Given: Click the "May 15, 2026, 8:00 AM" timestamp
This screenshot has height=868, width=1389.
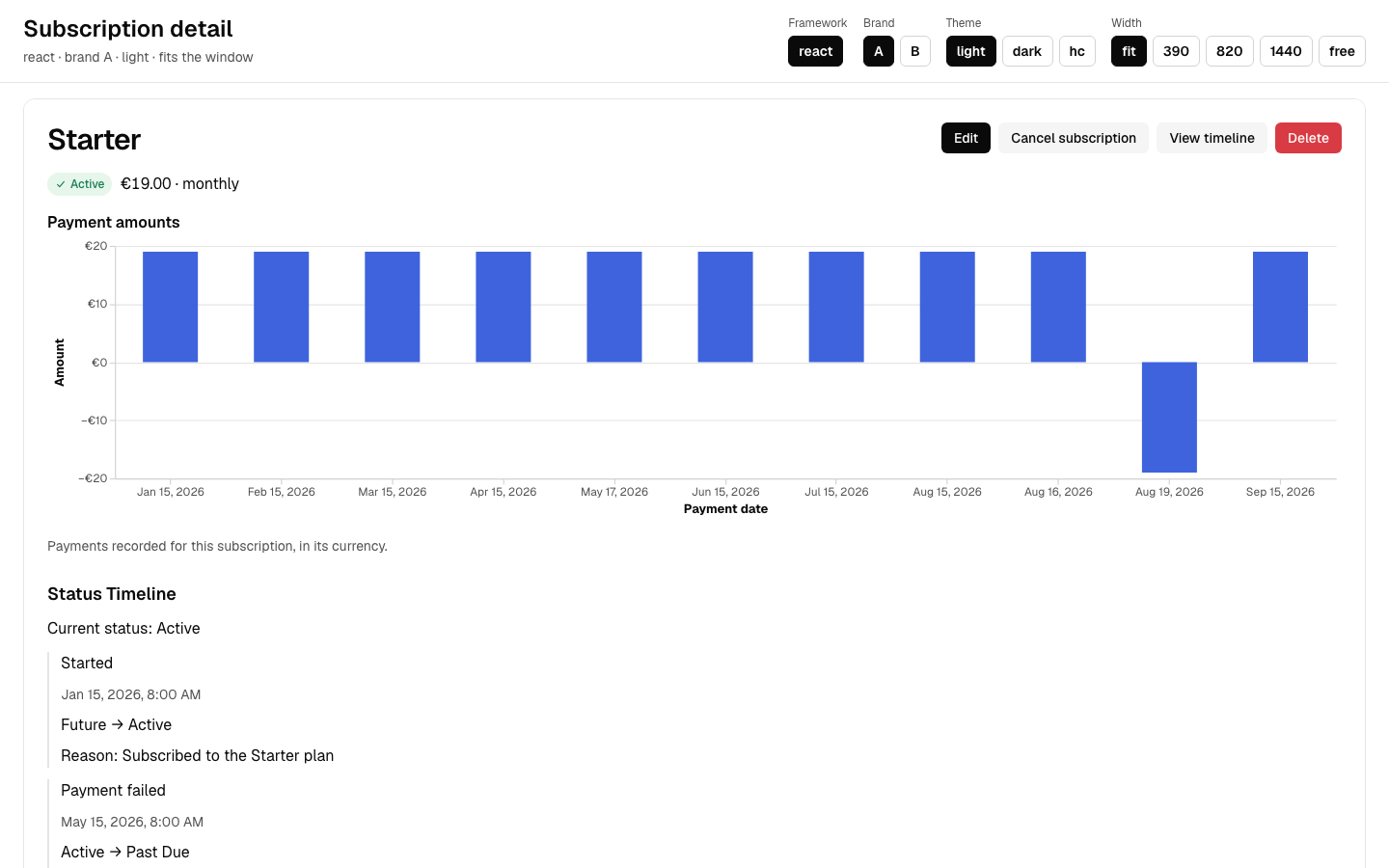Looking at the screenshot, I should tap(132, 822).
